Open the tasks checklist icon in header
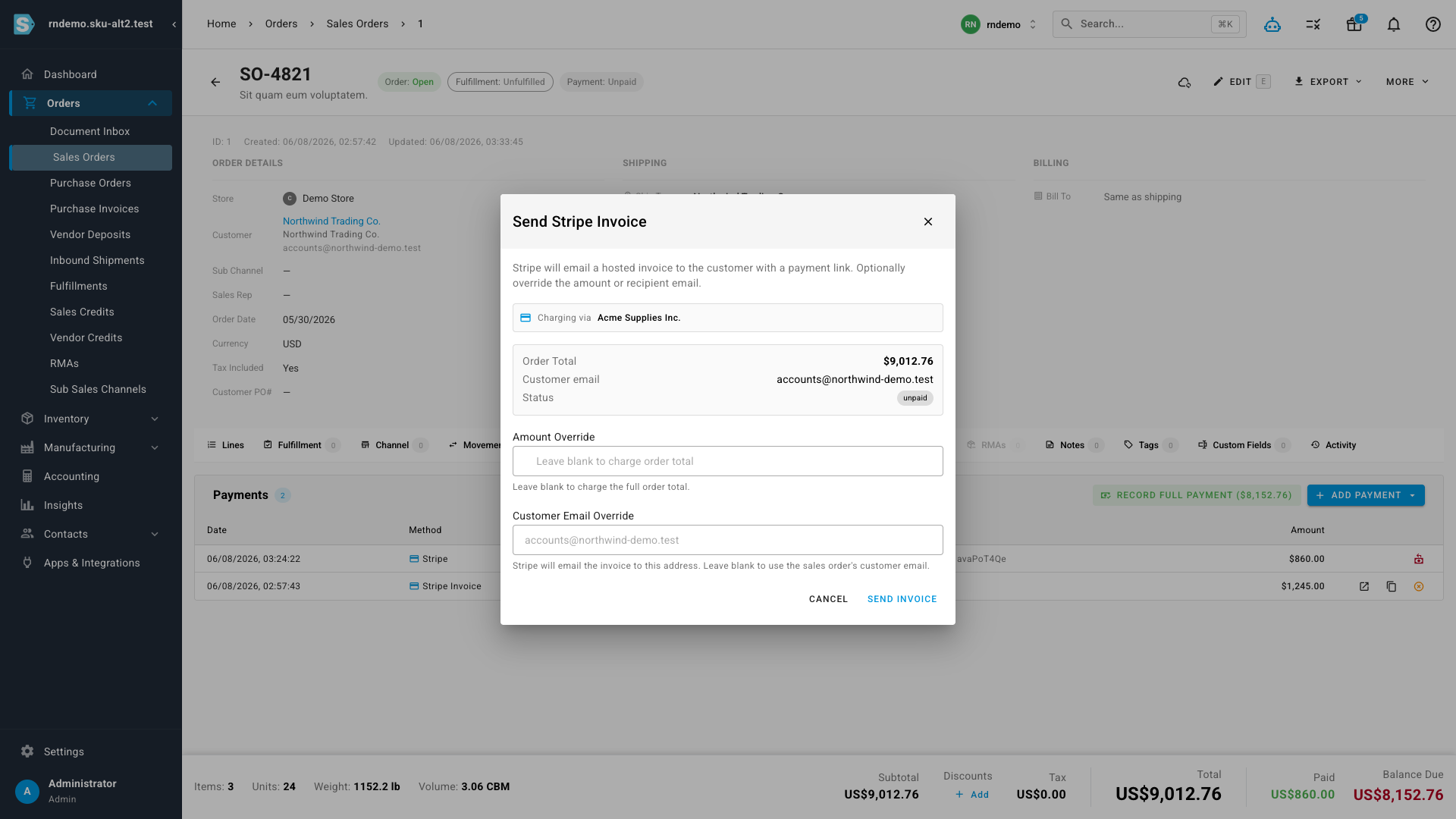Image resolution: width=1456 pixels, height=819 pixels. coord(1313,24)
